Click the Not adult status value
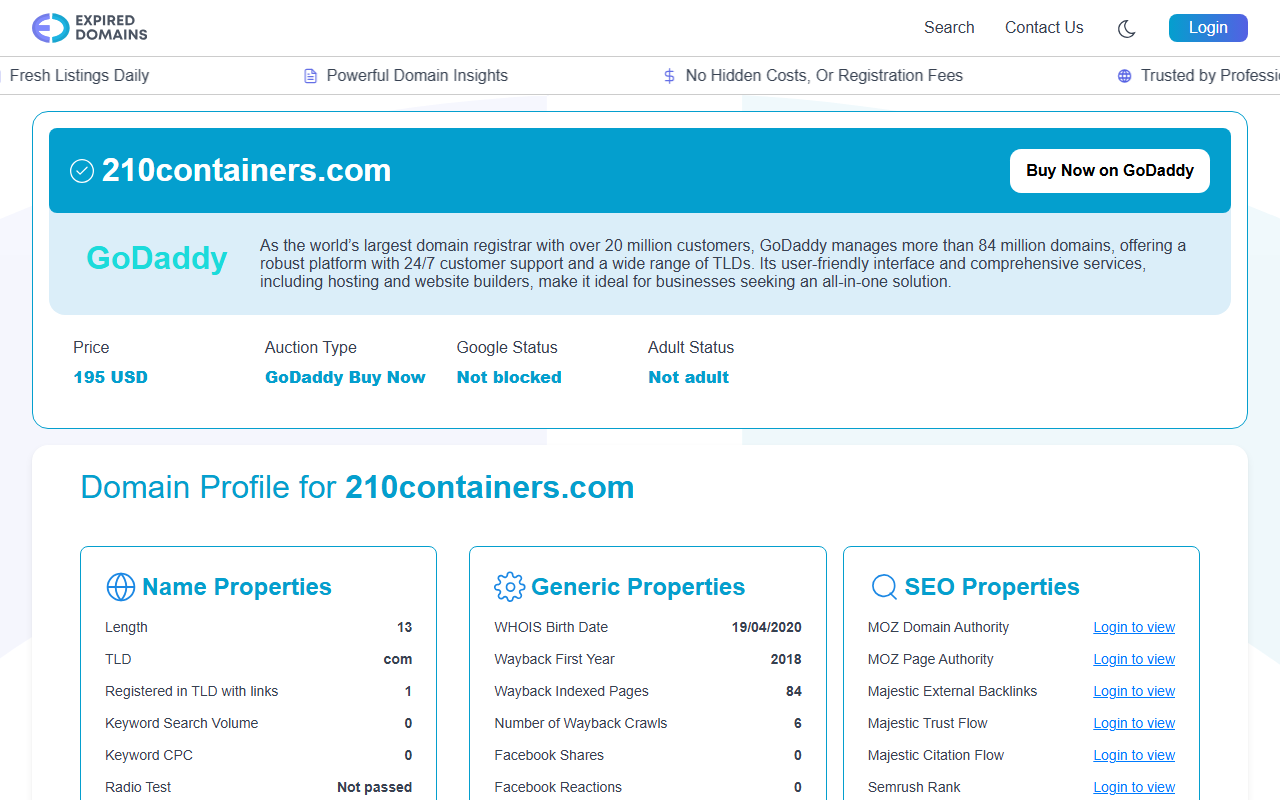 pyautogui.click(x=688, y=377)
